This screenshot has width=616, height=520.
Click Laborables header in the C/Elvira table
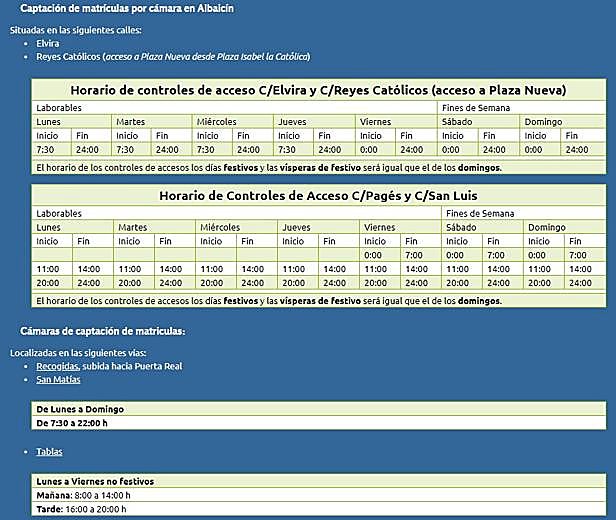[x=58, y=107]
